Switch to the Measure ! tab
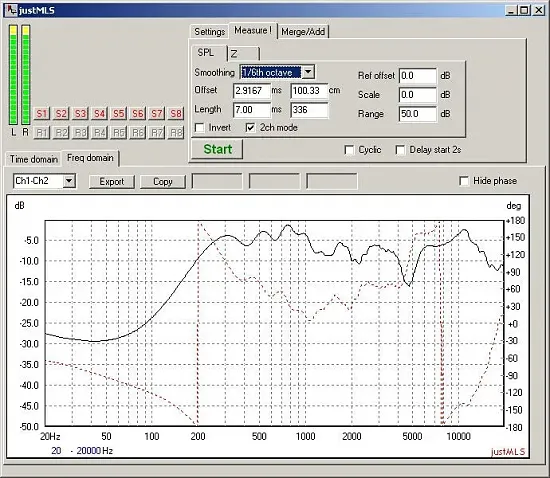The height and width of the screenshot is (478, 550). [253, 31]
